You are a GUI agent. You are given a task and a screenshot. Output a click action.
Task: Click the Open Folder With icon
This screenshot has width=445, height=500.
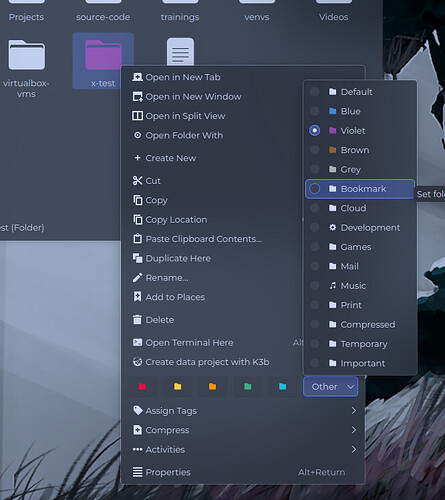pyautogui.click(x=137, y=135)
